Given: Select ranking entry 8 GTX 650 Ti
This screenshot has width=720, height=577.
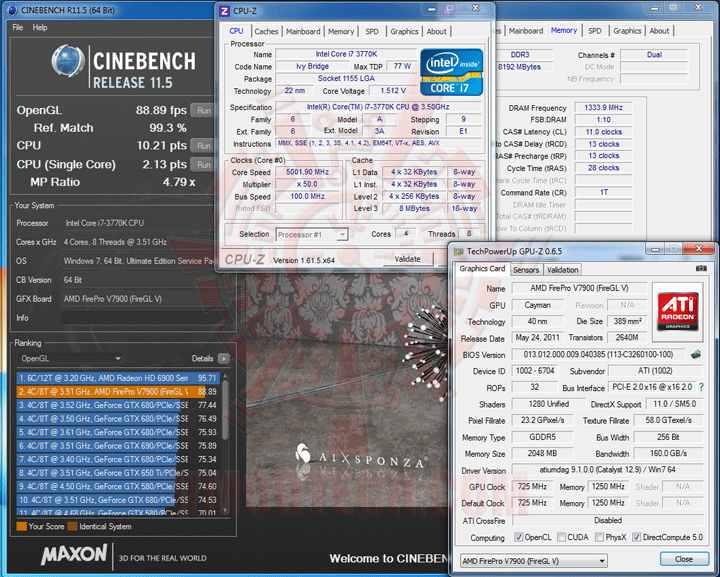Looking at the screenshot, I should 118,473.
